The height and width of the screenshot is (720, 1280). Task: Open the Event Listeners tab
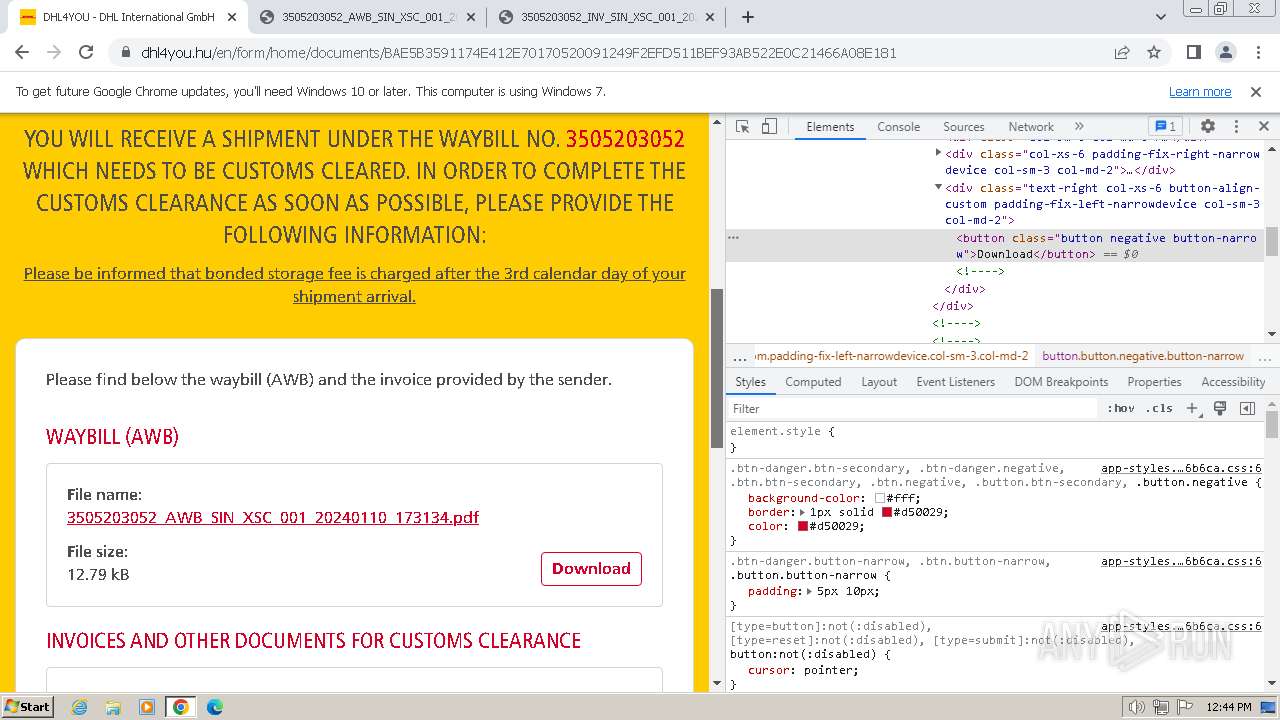pos(955,382)
